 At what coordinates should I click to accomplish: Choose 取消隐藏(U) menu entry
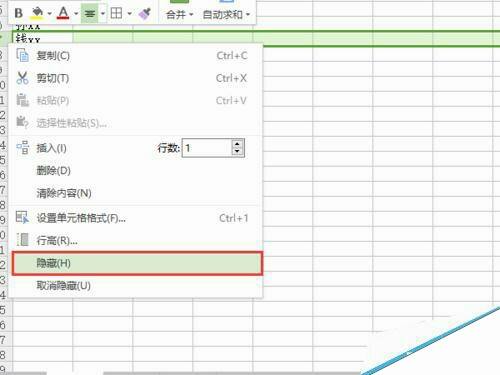[136, 285]
